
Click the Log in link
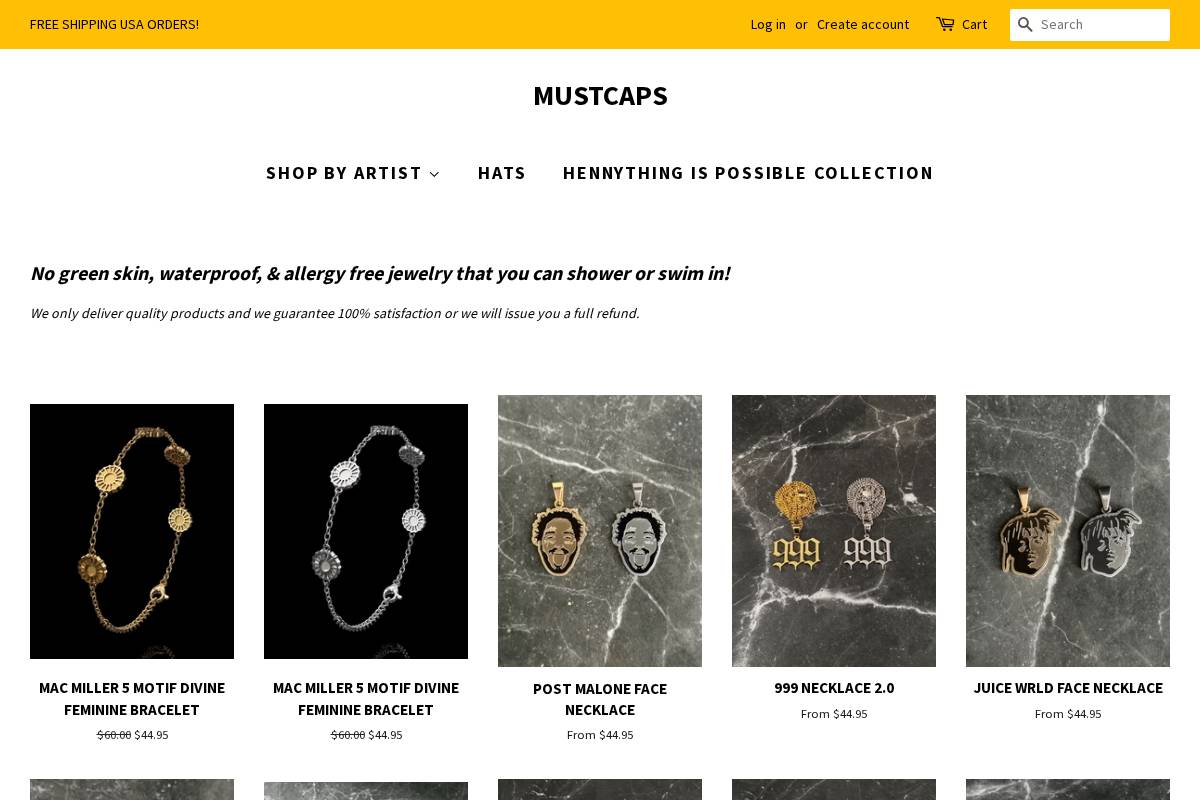pyautogui.click(x=768, y=24)
